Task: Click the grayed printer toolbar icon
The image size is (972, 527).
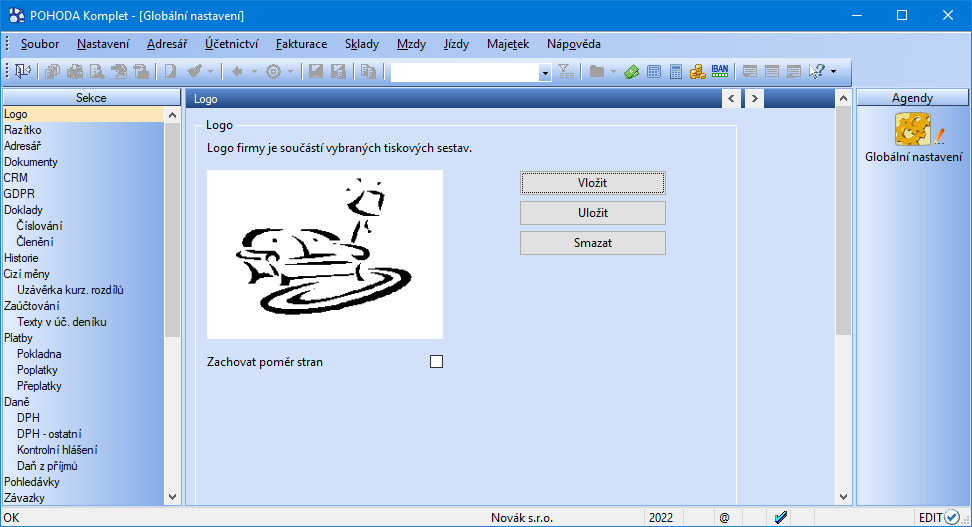Action: tap(74, 71)
